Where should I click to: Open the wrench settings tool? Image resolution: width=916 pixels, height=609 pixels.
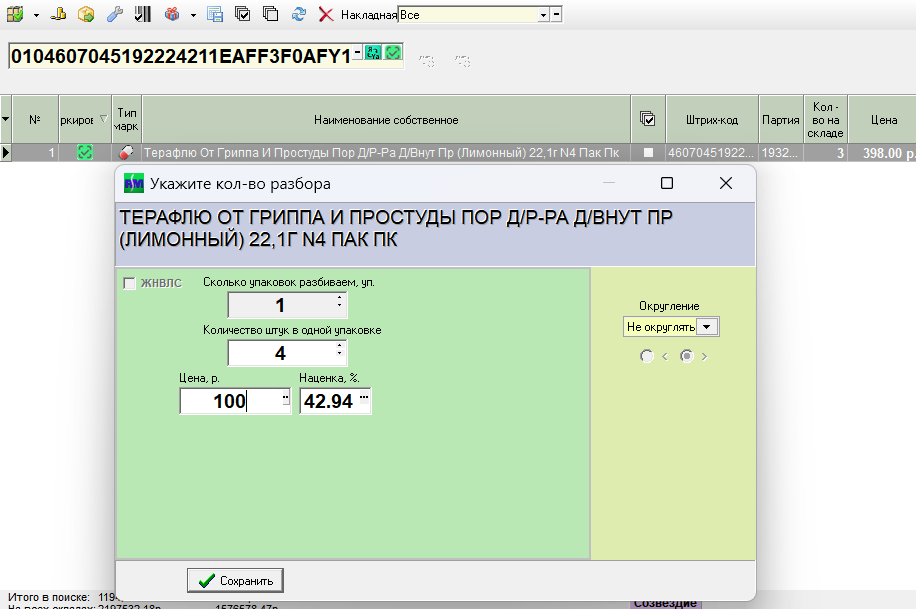(114, 14)
